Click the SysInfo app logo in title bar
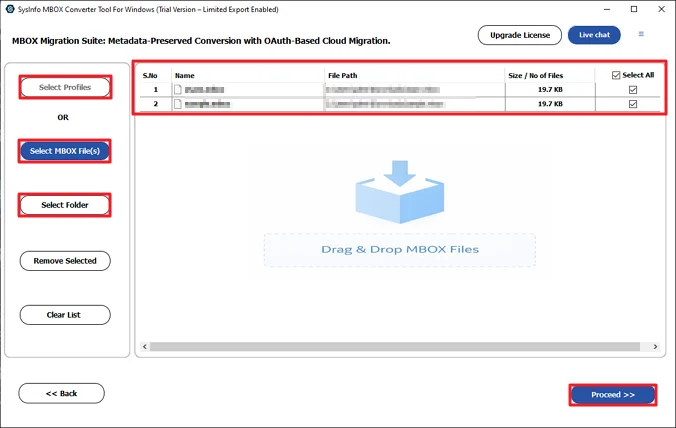676x428 pixels. click(x=10, y=9)
